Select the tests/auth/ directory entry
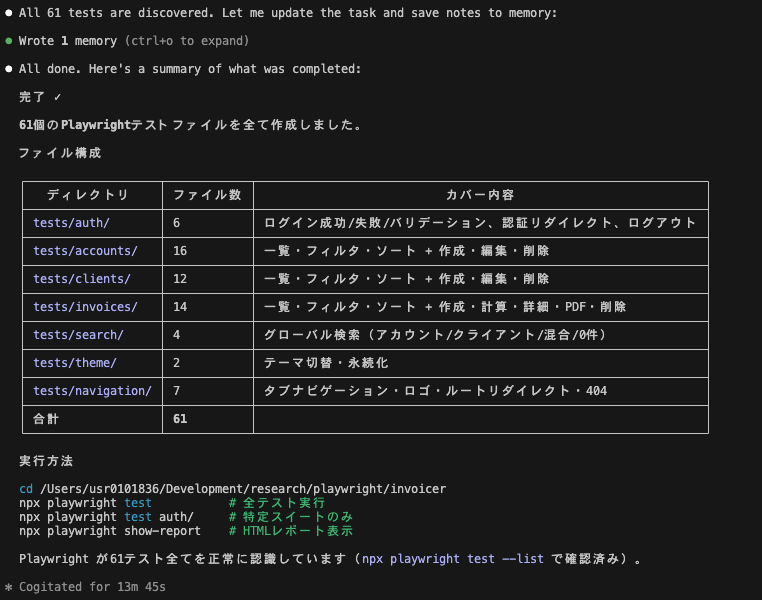The image size is (762, 600). (x=71, y=223)
